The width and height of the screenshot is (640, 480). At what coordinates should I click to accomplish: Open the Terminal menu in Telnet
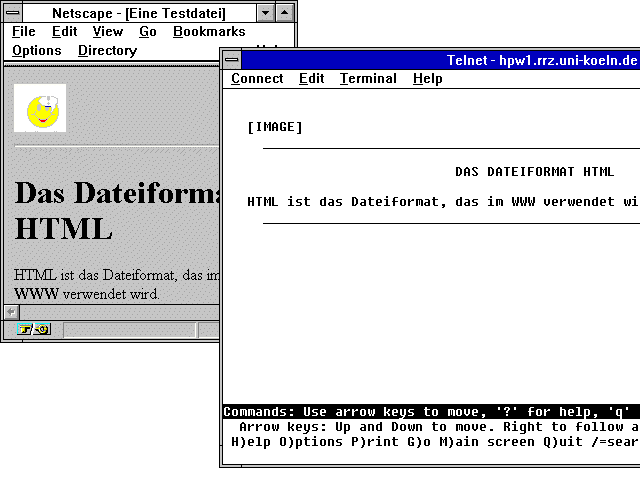[368, 78]
